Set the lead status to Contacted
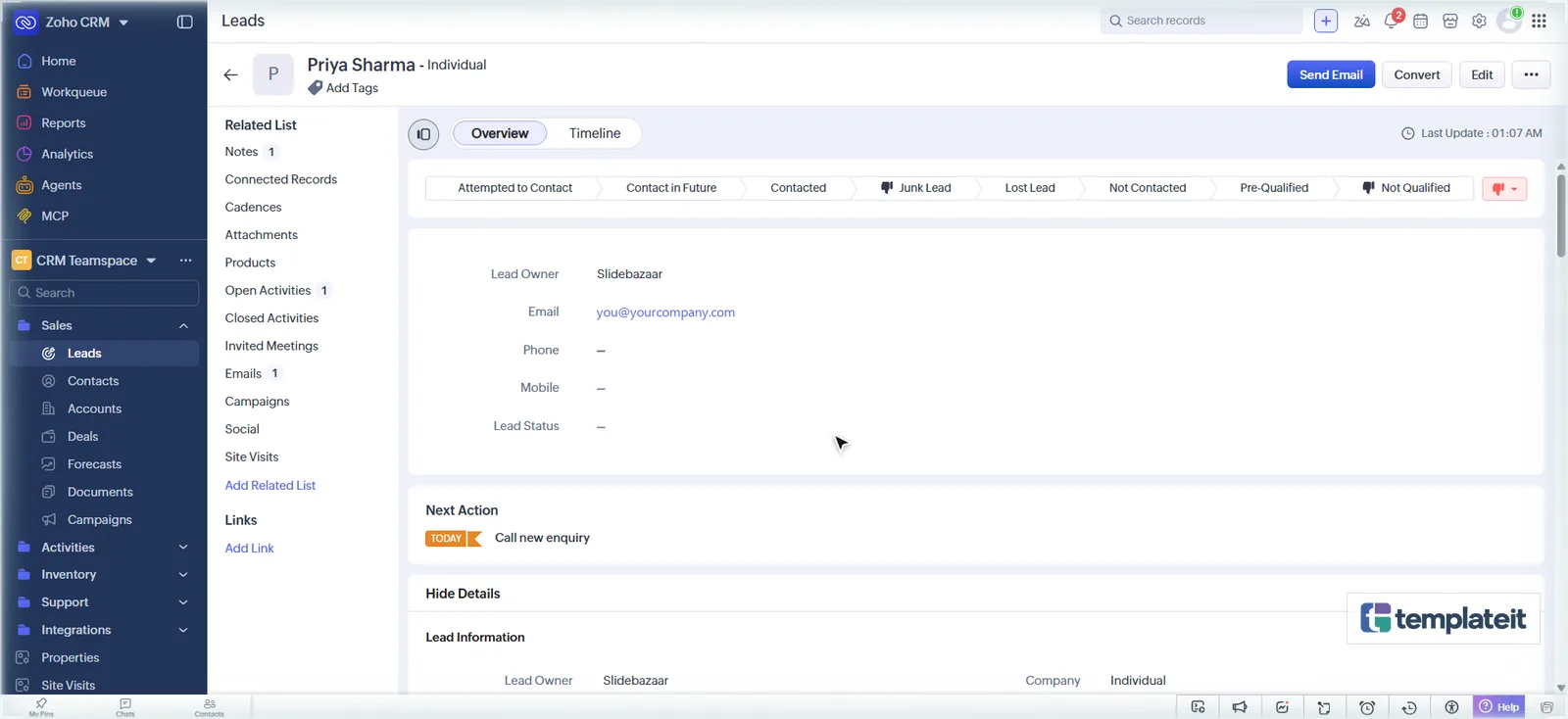 point(798,188)
